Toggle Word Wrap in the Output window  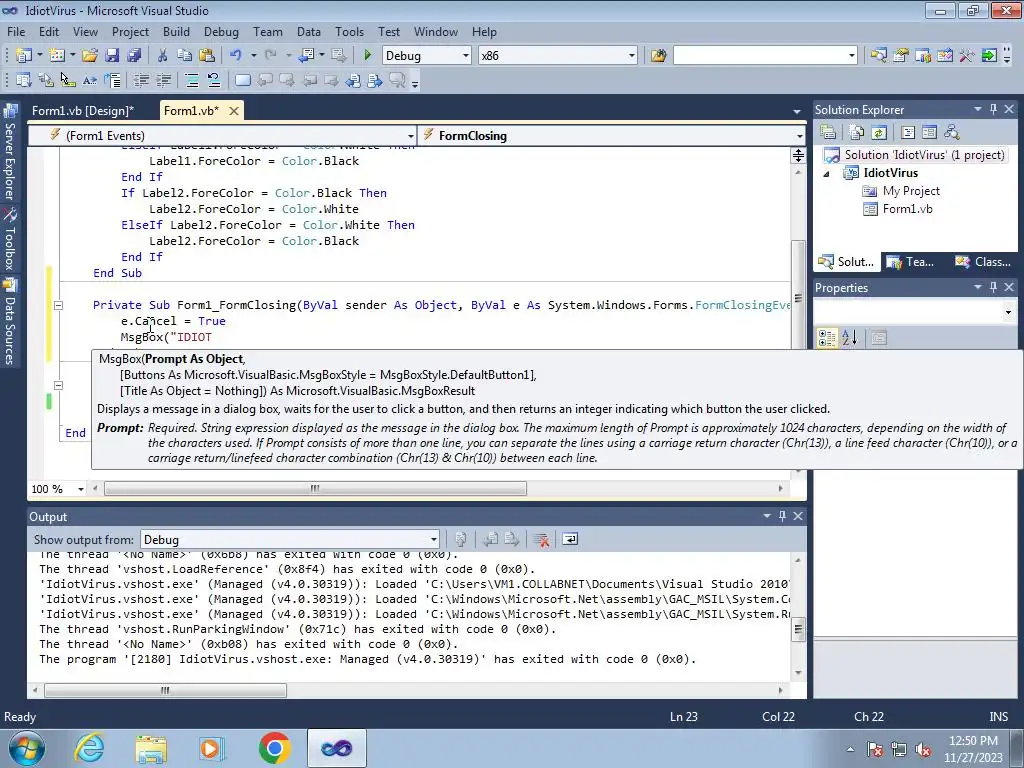click(x=570, y=539)
